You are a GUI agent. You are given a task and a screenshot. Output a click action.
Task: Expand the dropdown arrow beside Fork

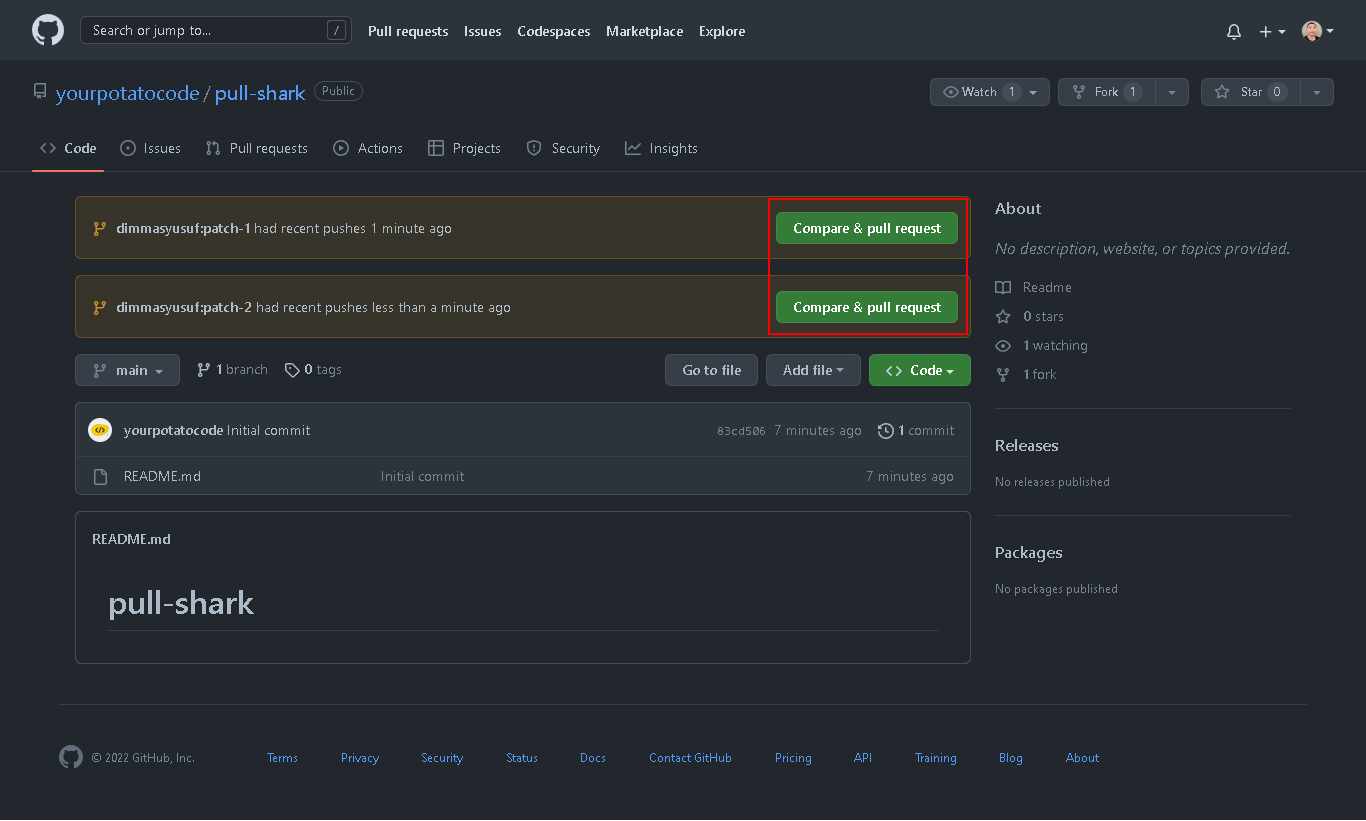tap(1172, 92)
